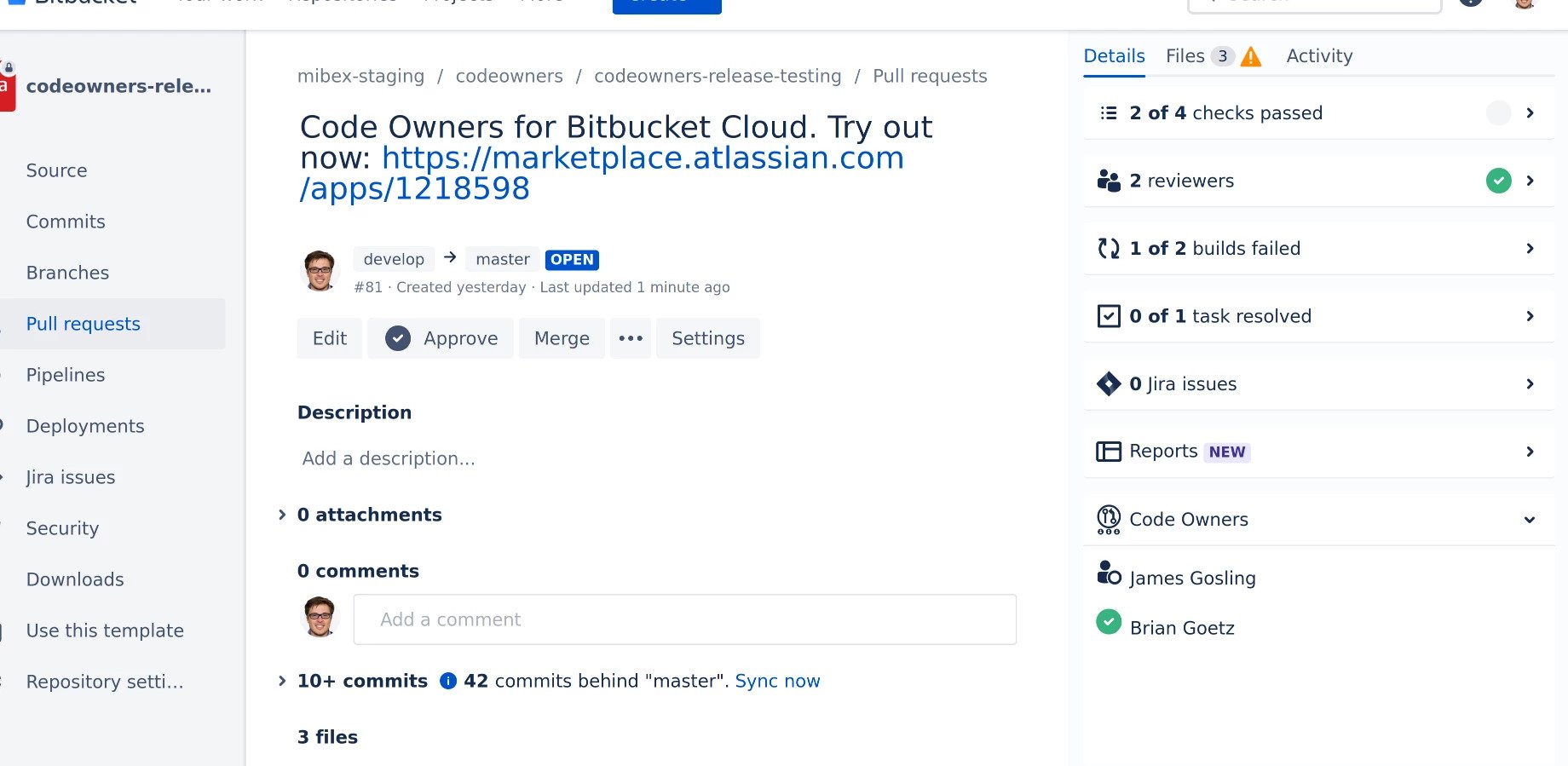The height and width of the screenshot is (766, 1568).
Task: Click the Jira issues diamond icon
Action: coord(1109,384)
